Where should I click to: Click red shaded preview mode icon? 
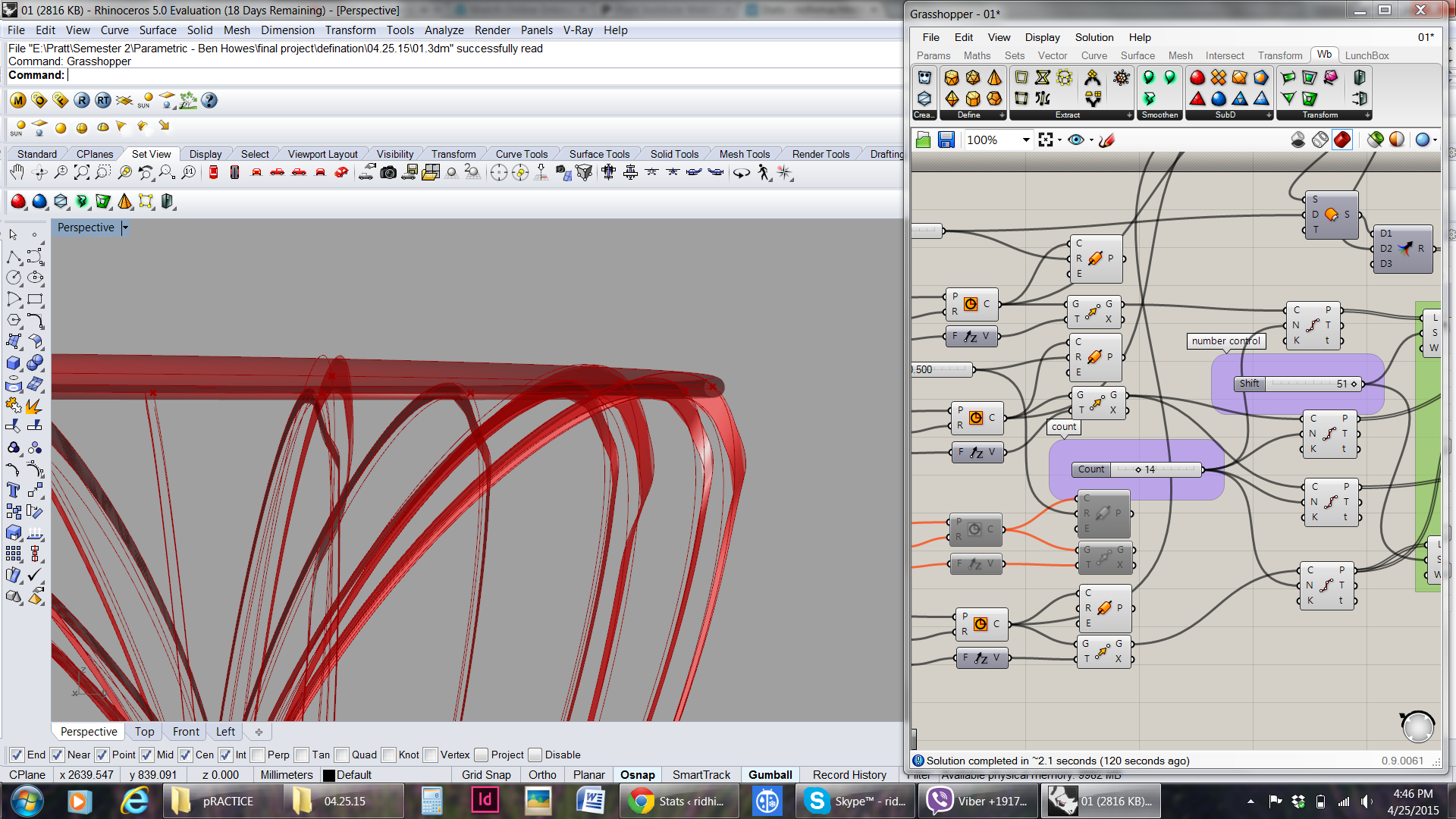tap(1342, 140)
